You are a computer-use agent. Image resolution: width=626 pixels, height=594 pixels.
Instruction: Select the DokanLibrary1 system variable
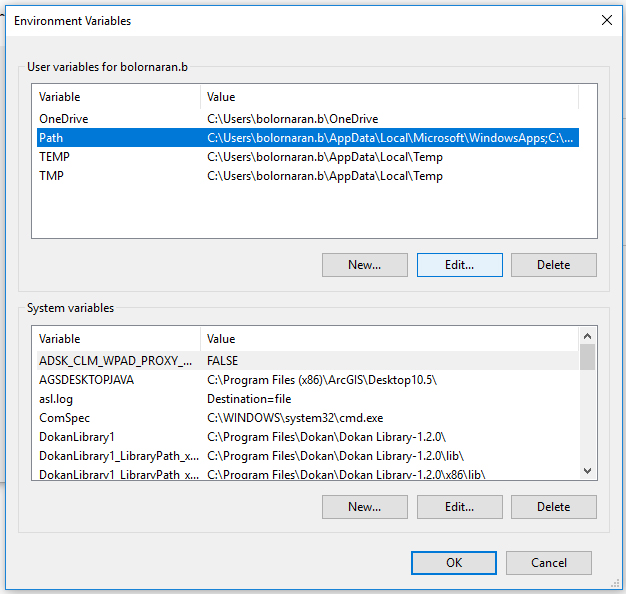tap(308, 437)
